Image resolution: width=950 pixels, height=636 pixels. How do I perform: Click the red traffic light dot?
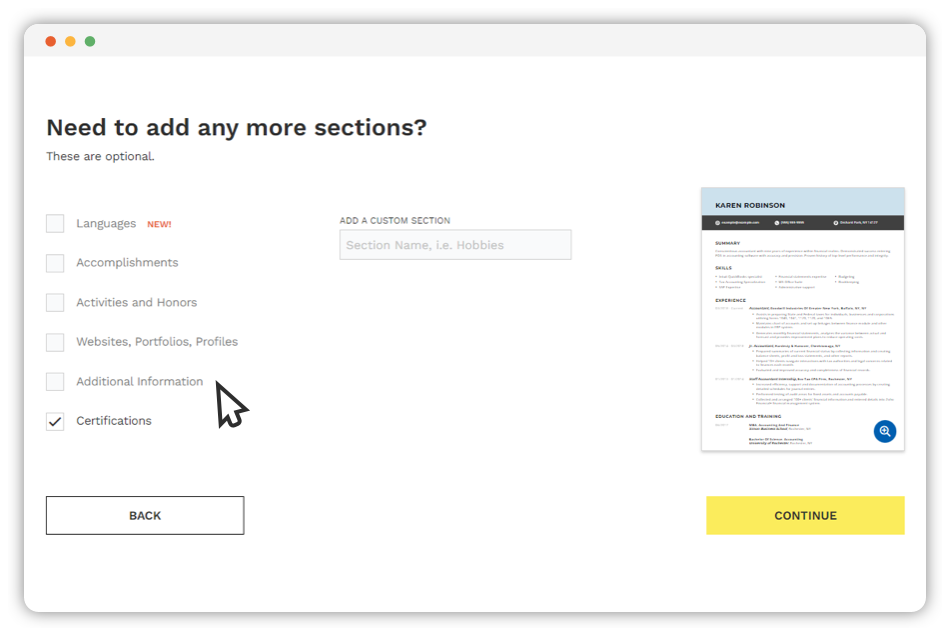pos(50,42)
